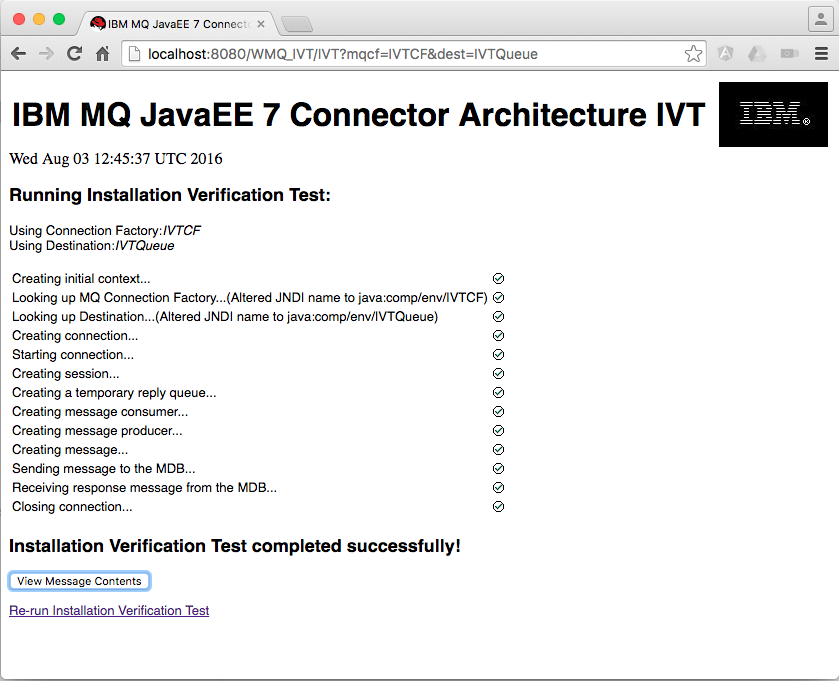Bookmark the page with the star icon

pyautogui.click(x=693, y=53)
